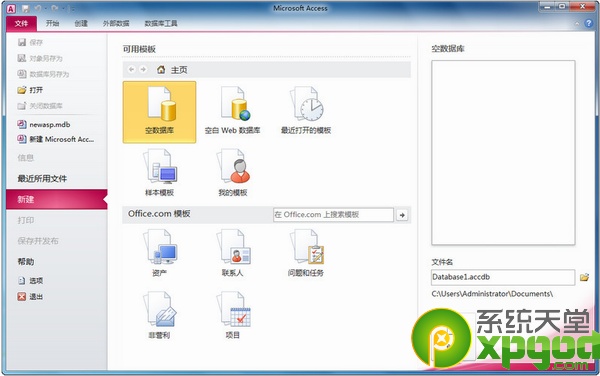This screenshot has height=376, width=600.
Task: Open recent file newasp.mdb
Action: pyautogui.click(x=44, y=124)
